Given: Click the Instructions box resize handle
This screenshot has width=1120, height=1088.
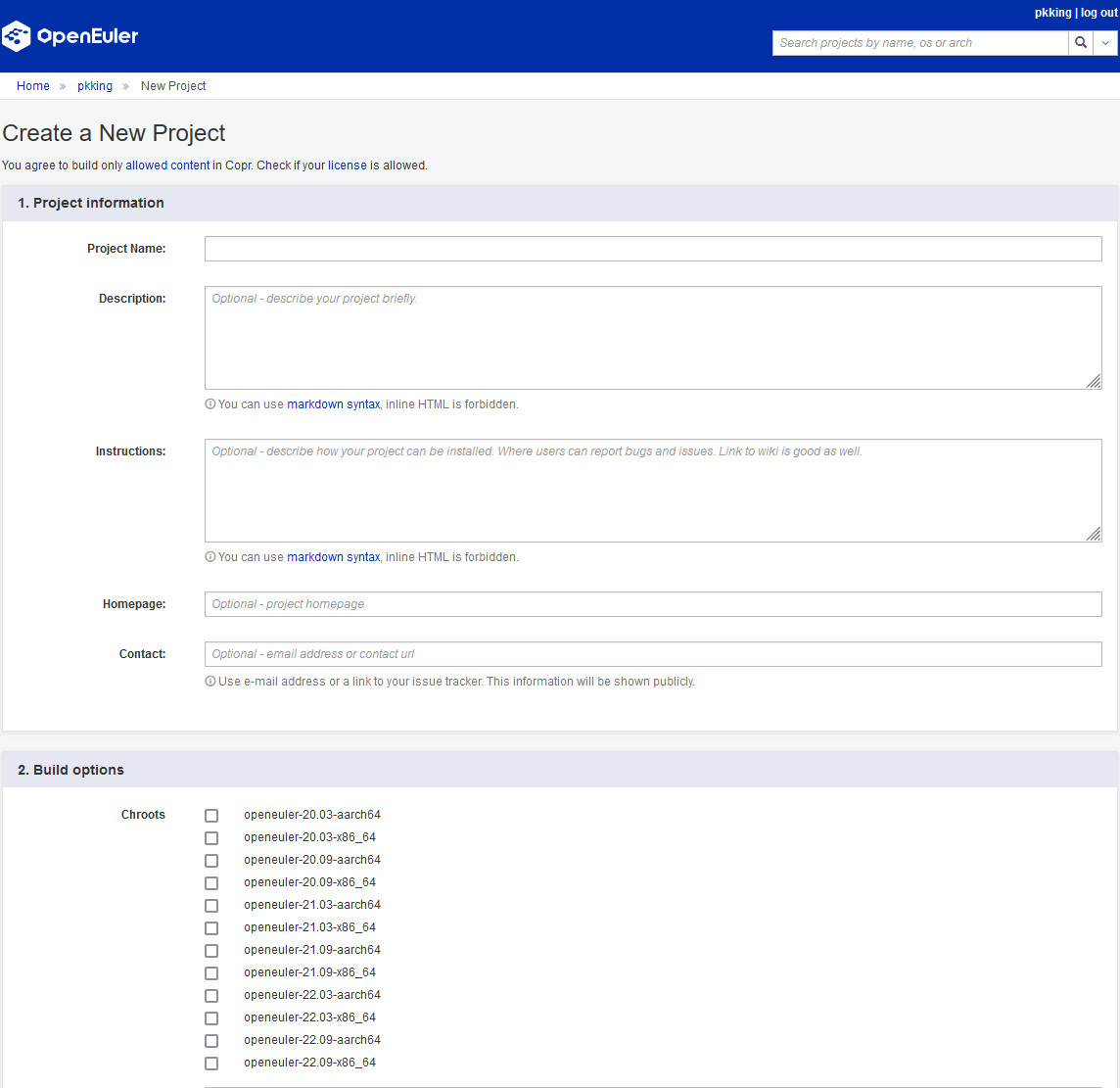Looking at the screenshot, I should 1094,534.
